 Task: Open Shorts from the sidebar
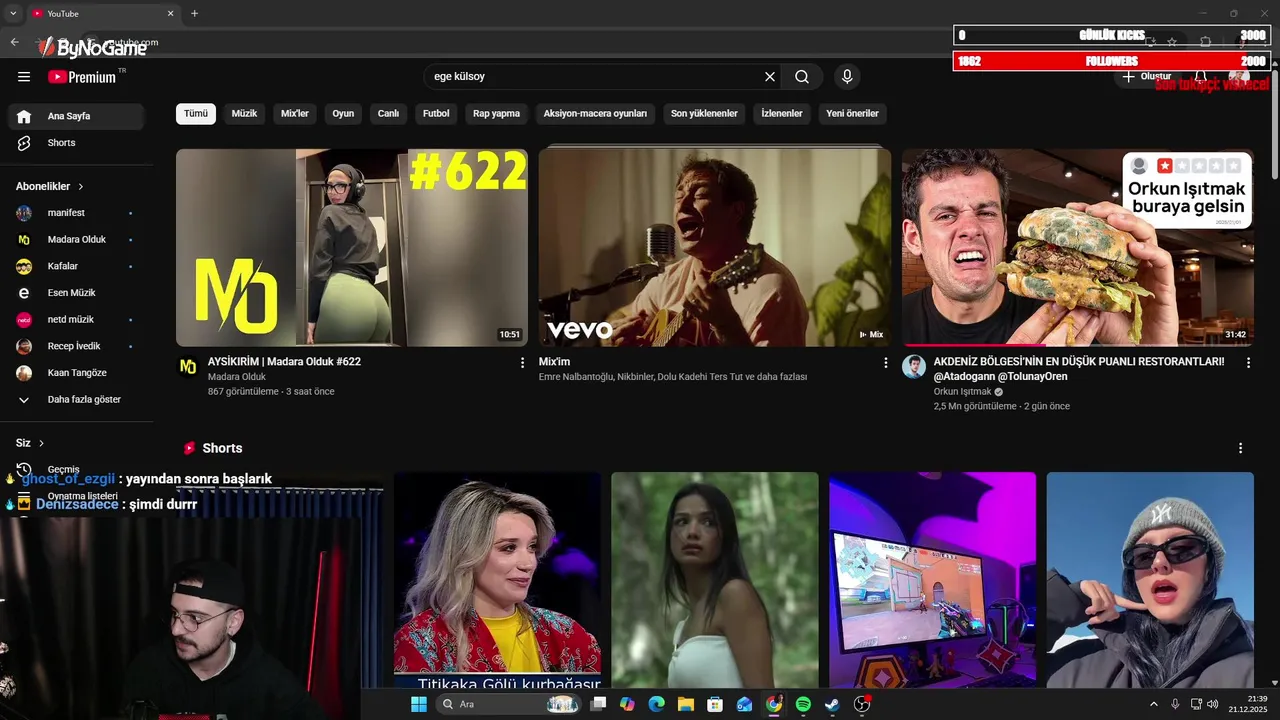(76, 143)
